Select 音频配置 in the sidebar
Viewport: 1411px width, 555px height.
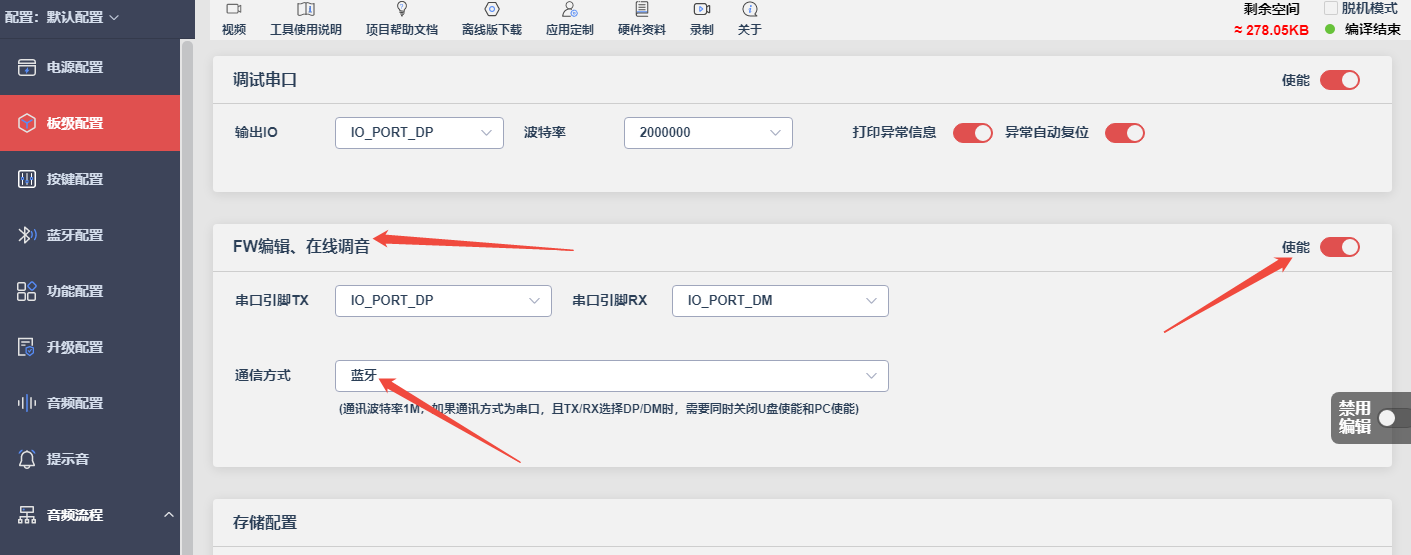tap(90, 403)
